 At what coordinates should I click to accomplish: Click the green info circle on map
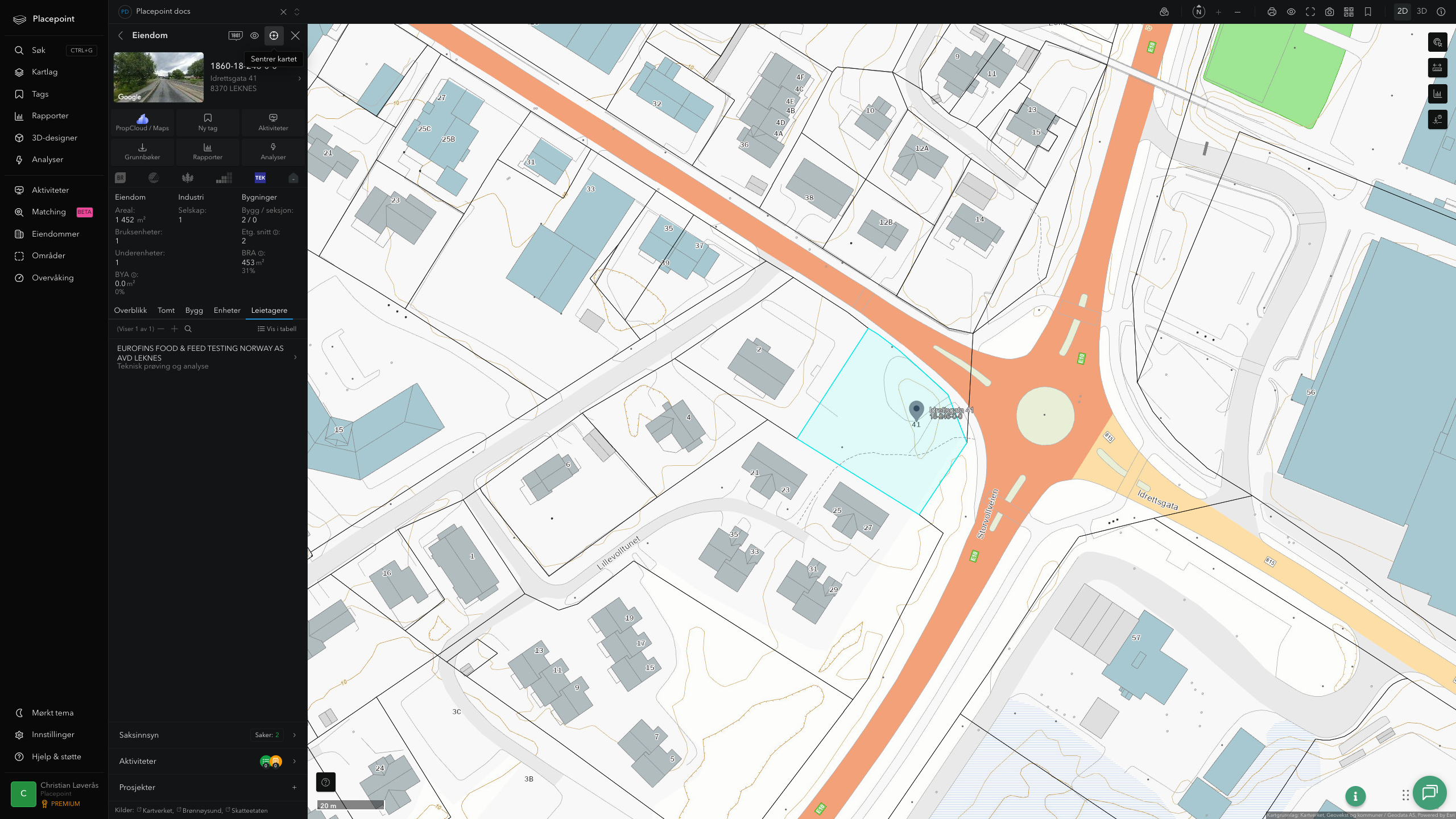[1355, 796]
